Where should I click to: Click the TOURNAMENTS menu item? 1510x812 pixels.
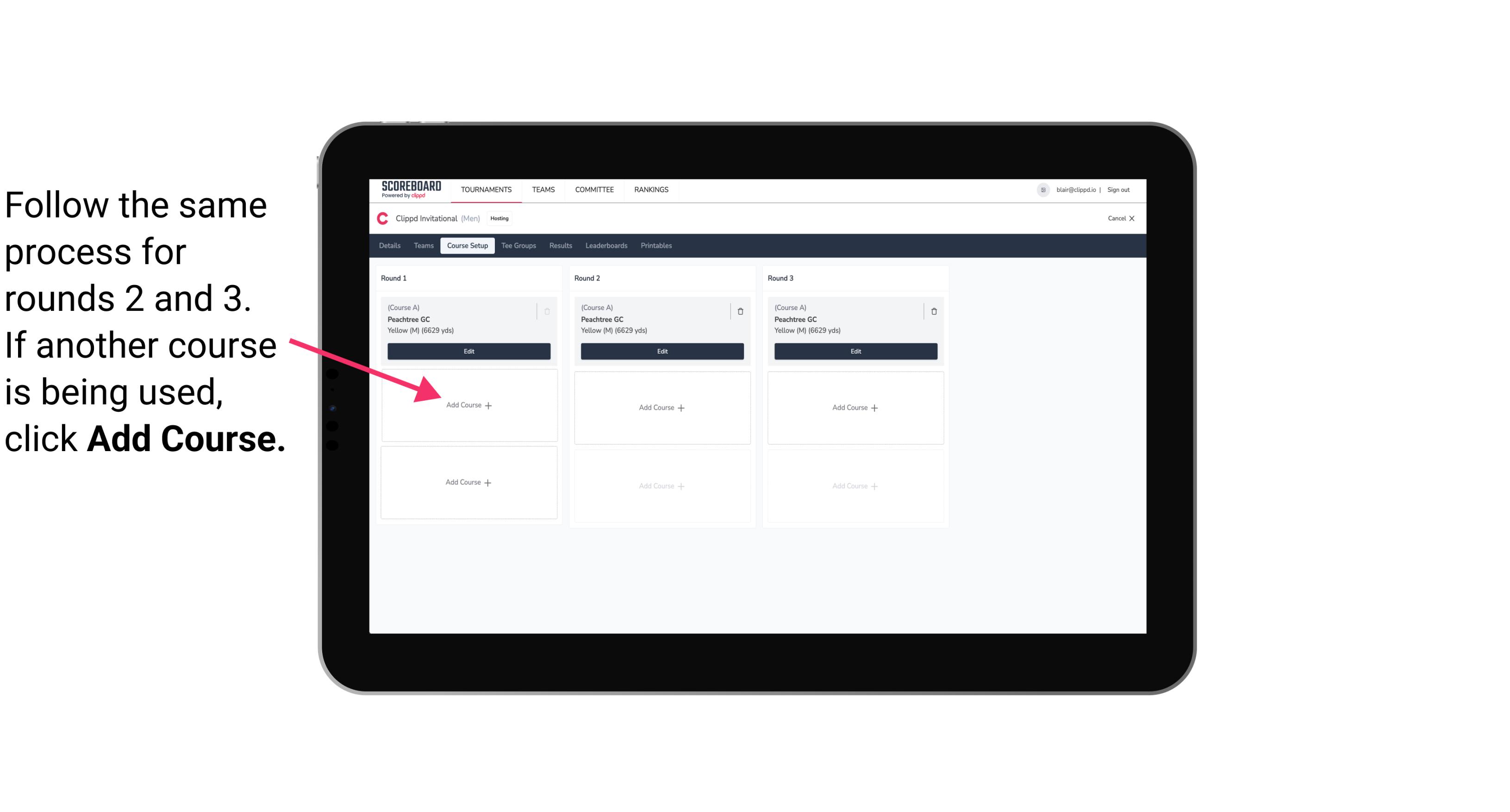coord(487,189)
